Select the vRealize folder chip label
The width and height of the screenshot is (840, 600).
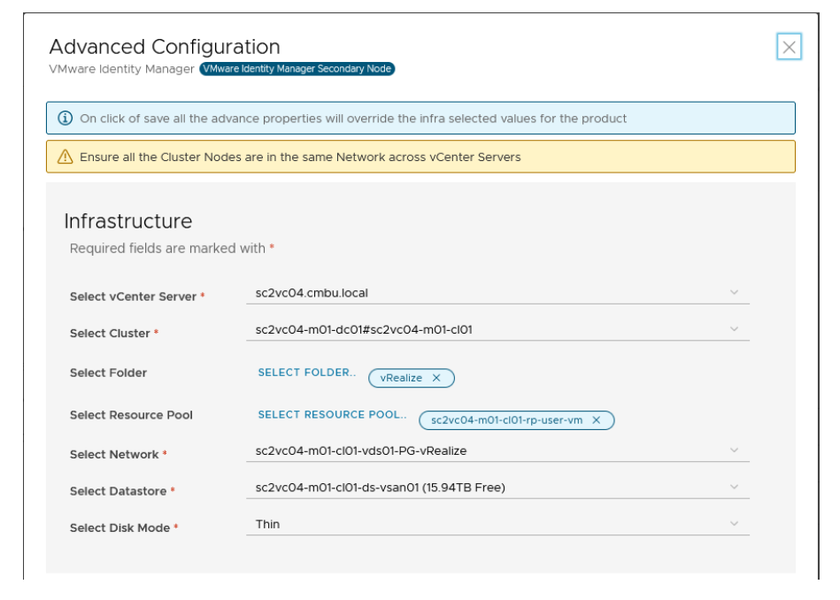click(x=401, y=378)
